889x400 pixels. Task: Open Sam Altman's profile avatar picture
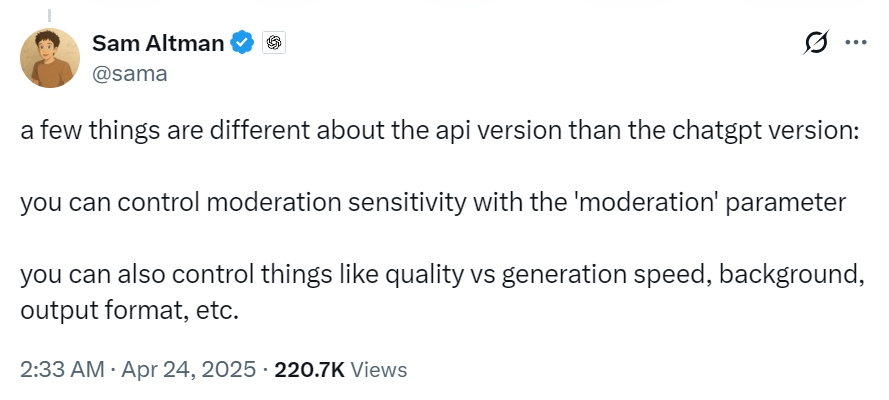point(50,56)
